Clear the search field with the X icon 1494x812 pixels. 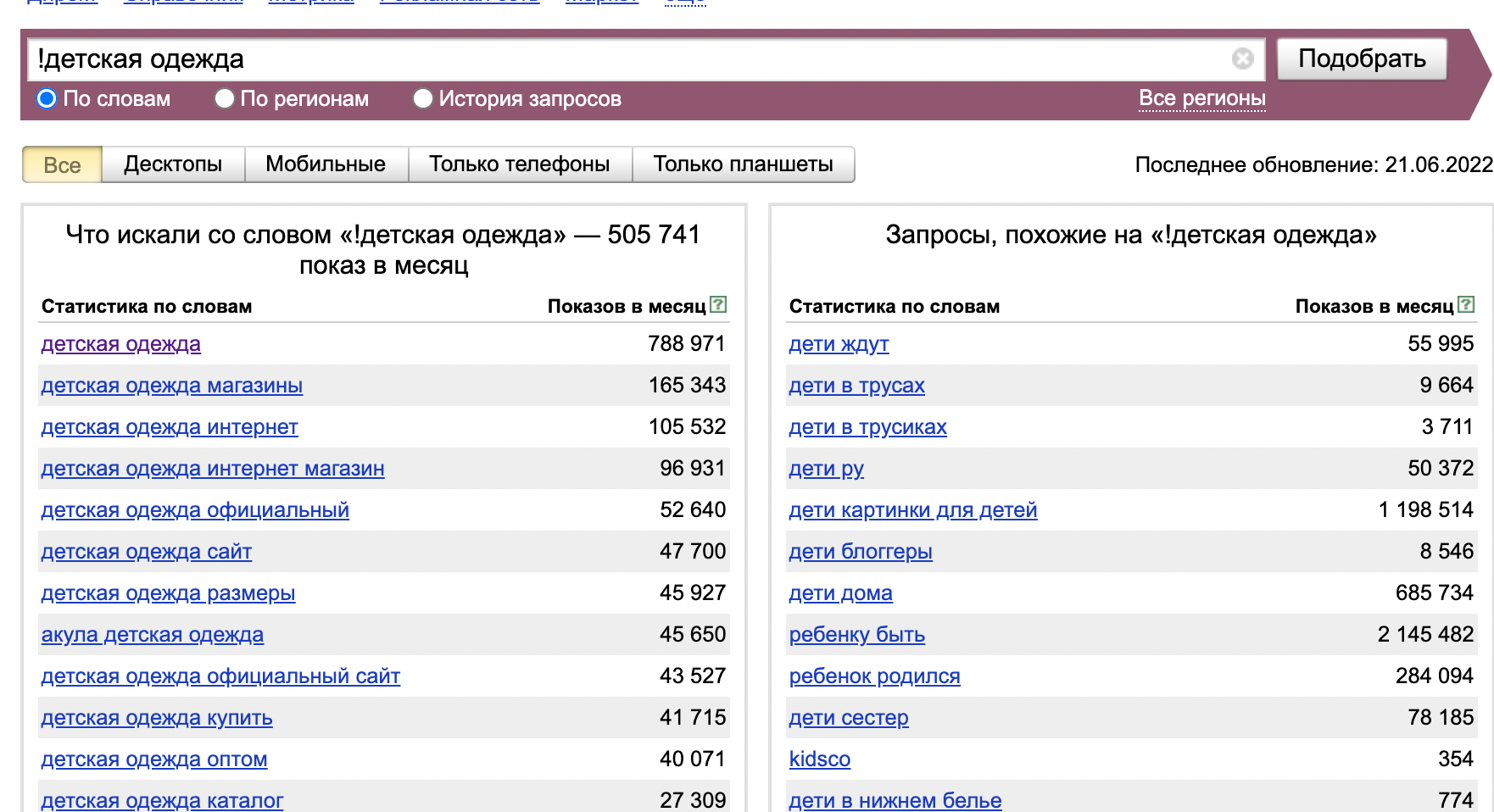[x=1243, y=58]
